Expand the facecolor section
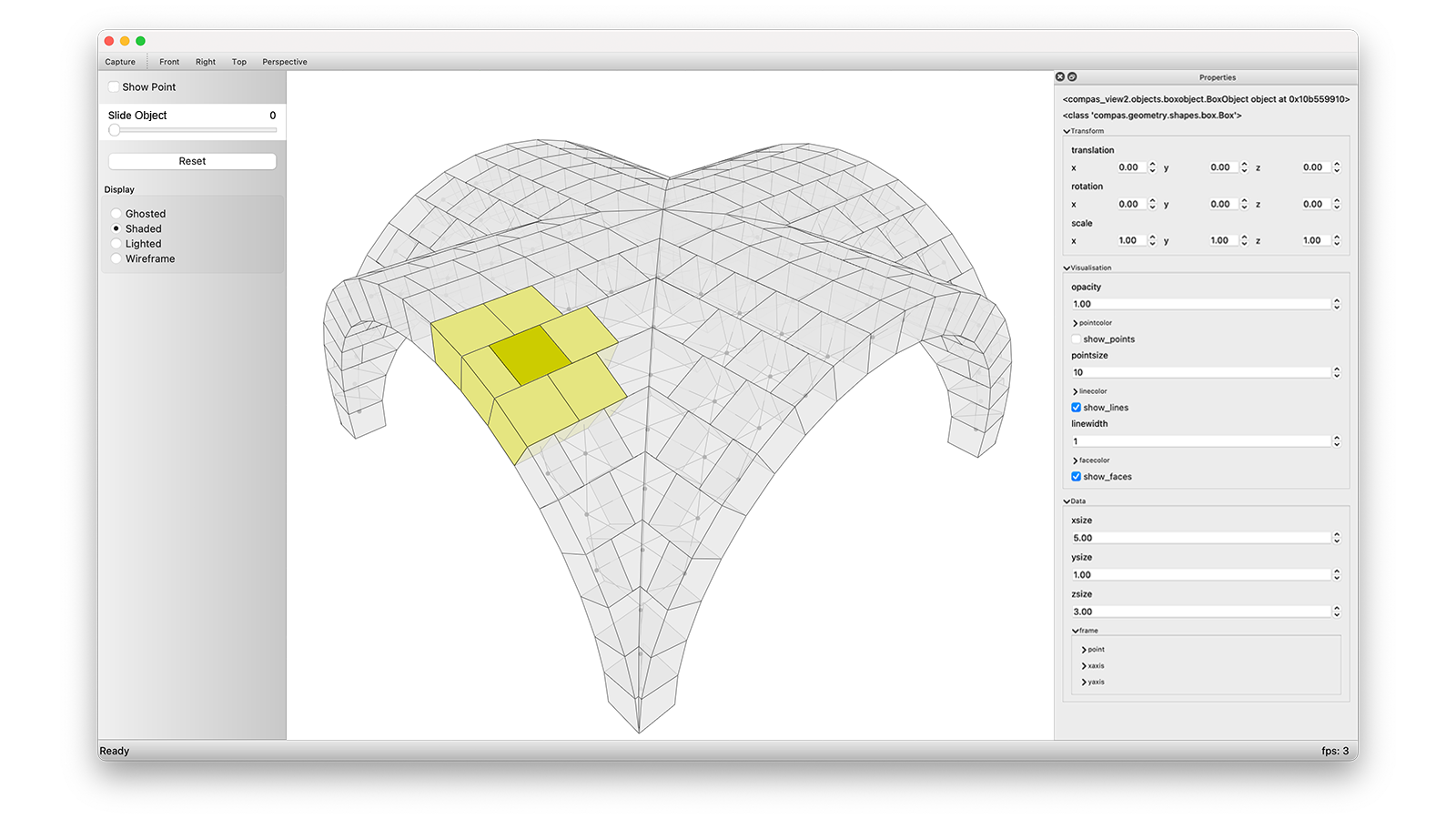The height and width of the screenshot is (819, 1456). coord(1075,460)
